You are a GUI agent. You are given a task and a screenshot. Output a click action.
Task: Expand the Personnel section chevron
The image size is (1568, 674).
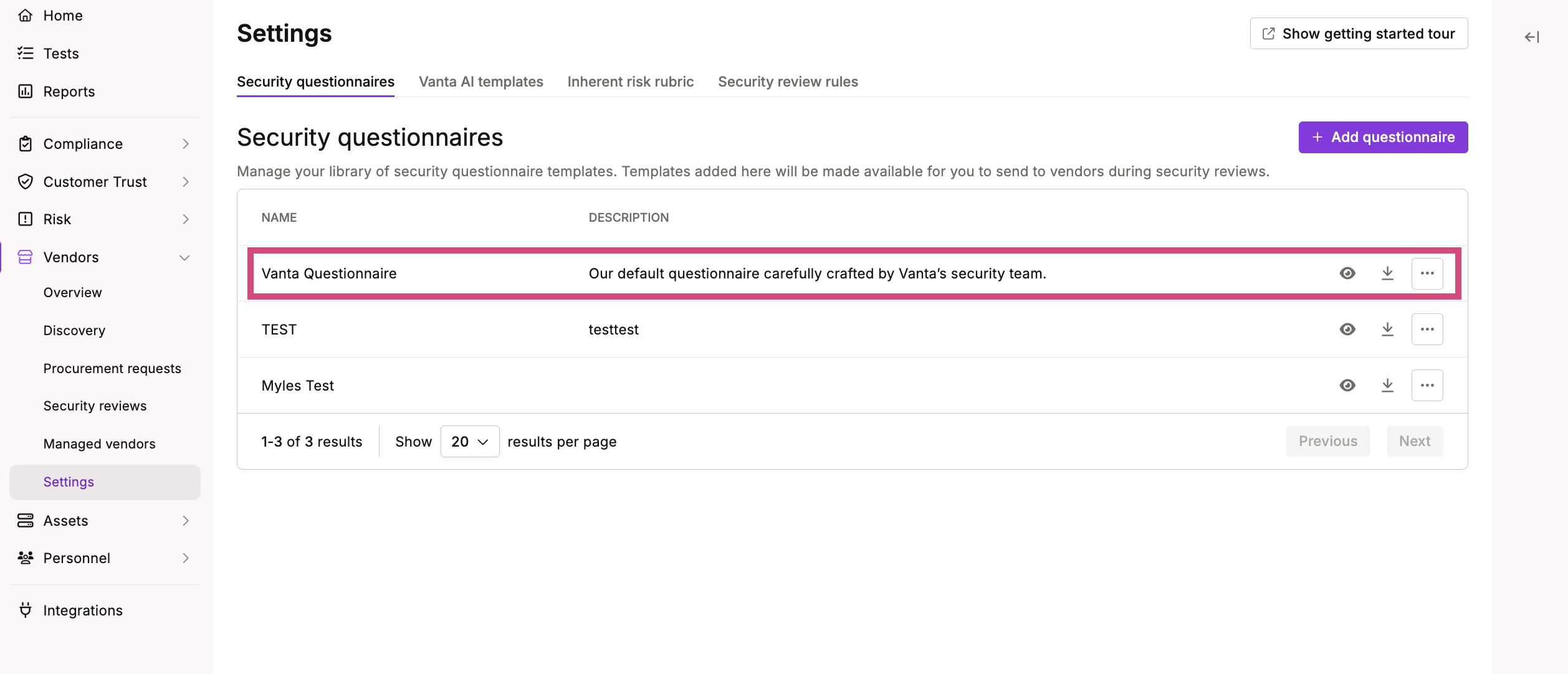185,558
